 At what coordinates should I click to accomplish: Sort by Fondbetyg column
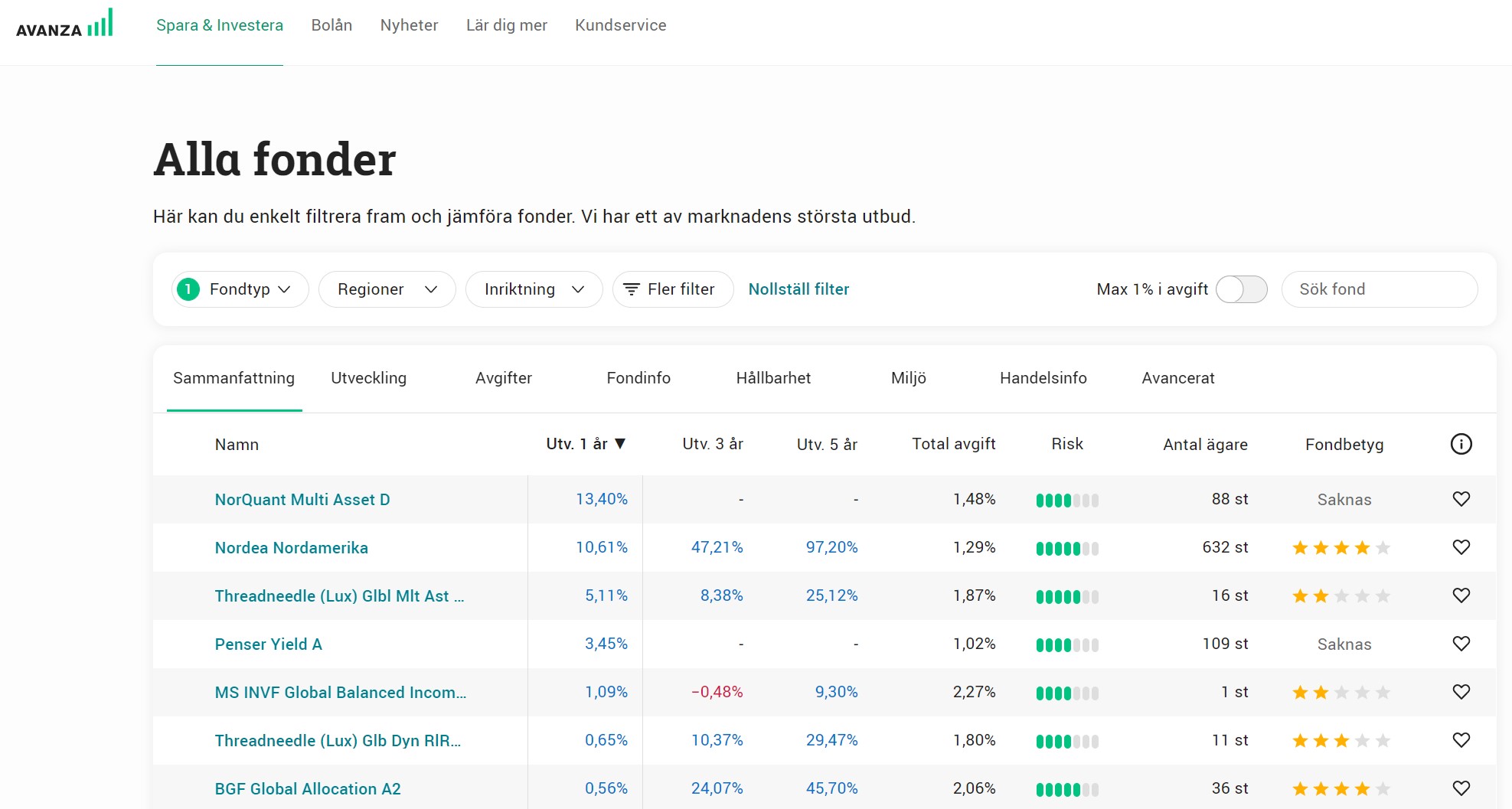point(1344,444)
